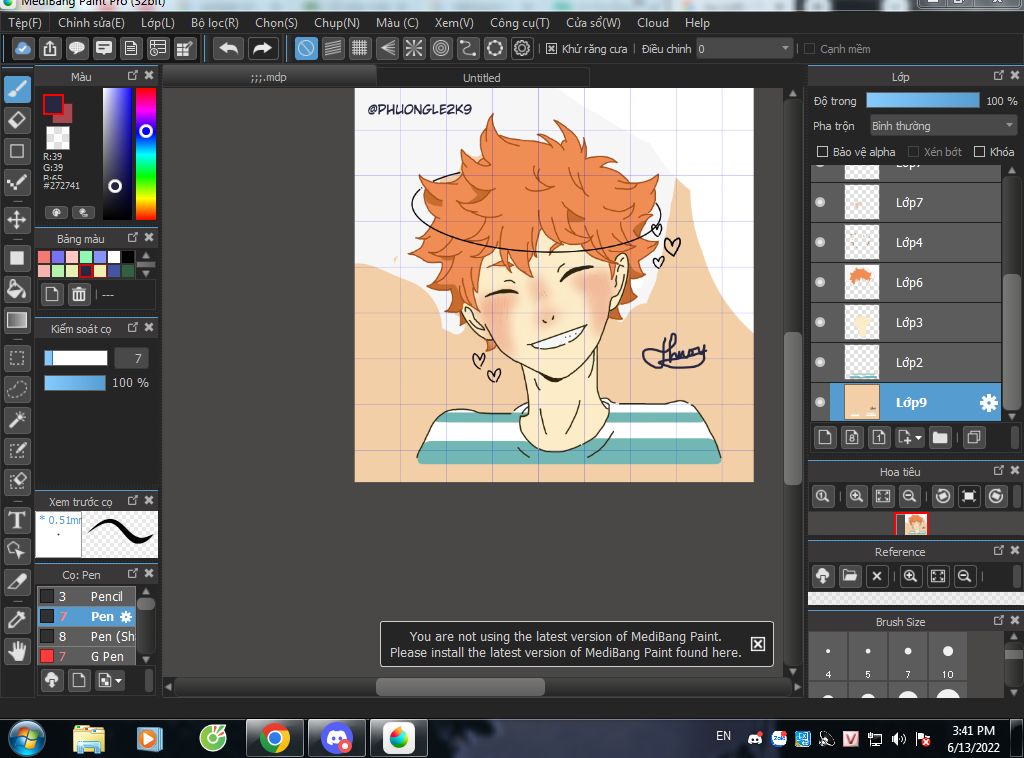Screen dimensions: 1024x758
Task: Choose brush size 10 preset
Action: click(948, 656)
